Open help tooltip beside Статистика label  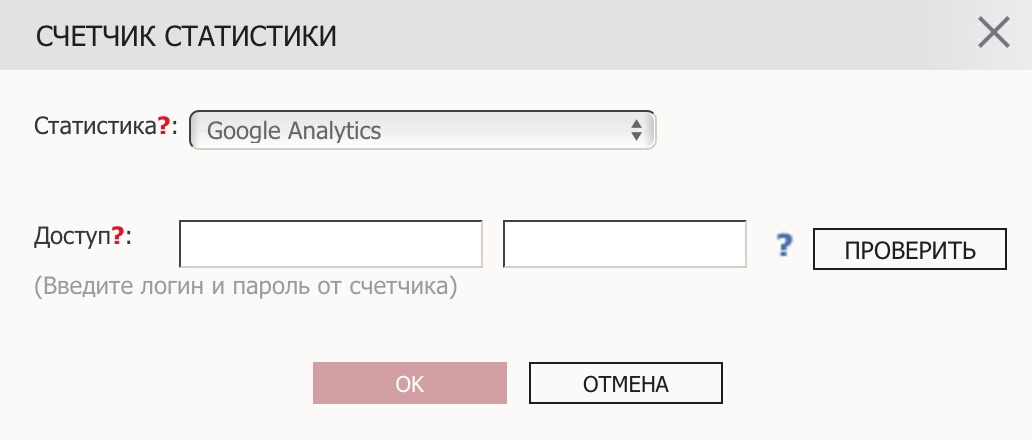pos(164,126)
